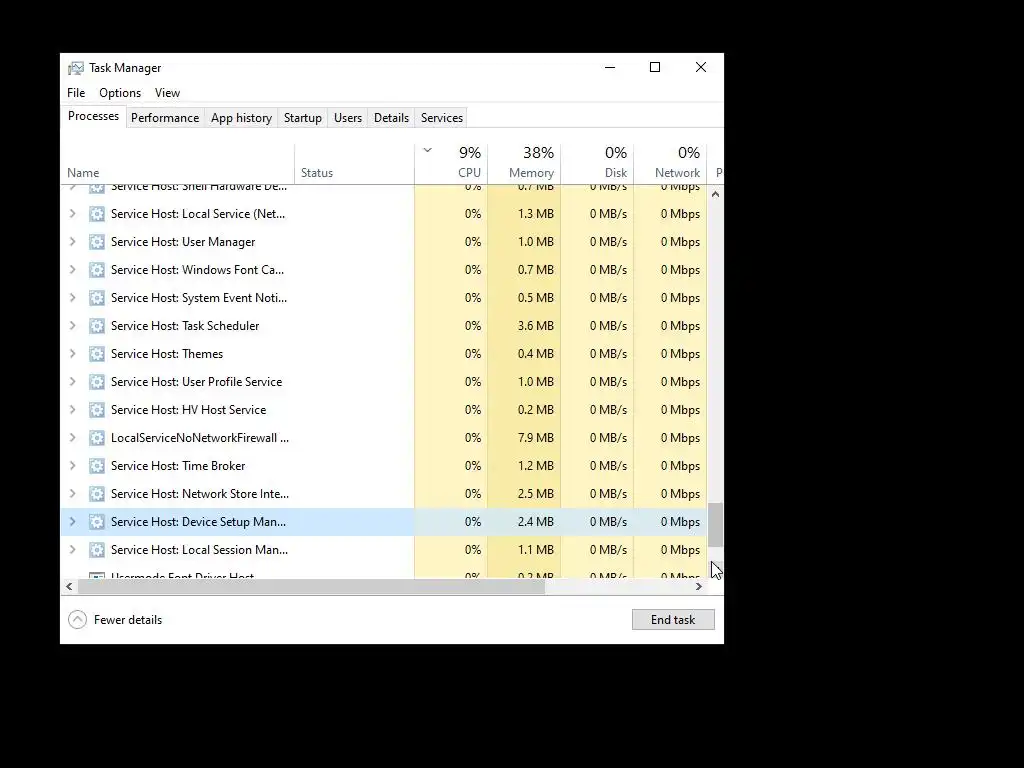Click gear icon of Network Store Inte... row
The height and width of the screenshot is (768, 1024).
pos(97,494)
